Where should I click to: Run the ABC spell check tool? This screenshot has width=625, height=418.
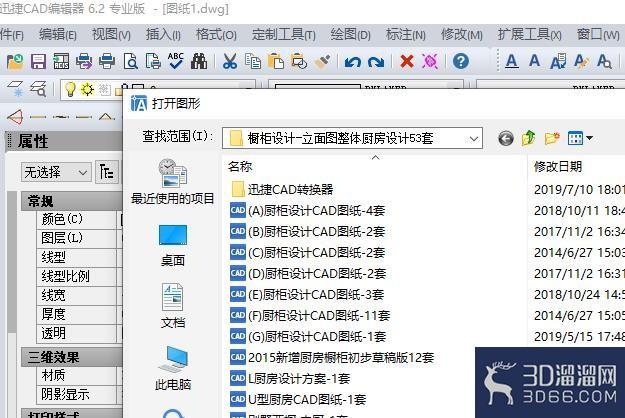[176, 61]
